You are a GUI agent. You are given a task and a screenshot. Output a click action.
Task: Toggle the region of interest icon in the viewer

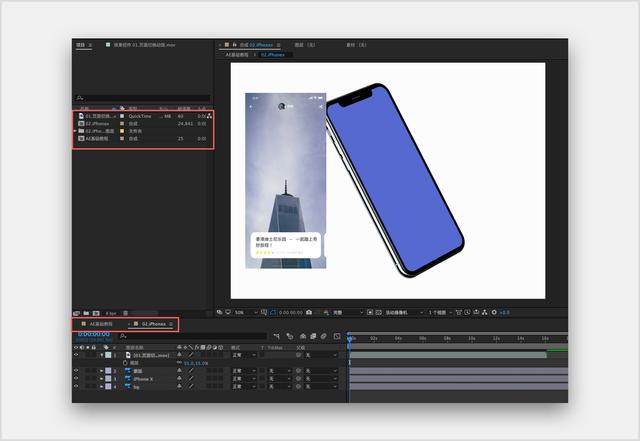[x=370, y=312]
